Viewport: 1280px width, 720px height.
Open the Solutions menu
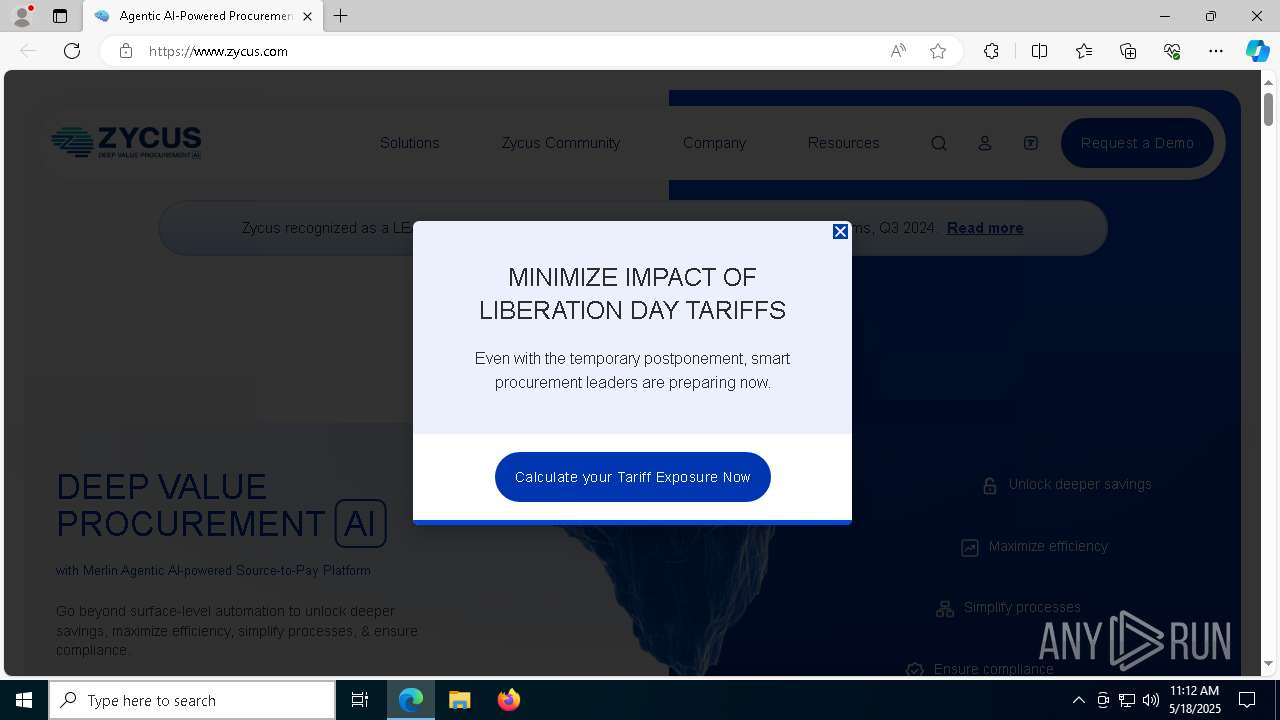pyautogui.click(x=409, y=143)
